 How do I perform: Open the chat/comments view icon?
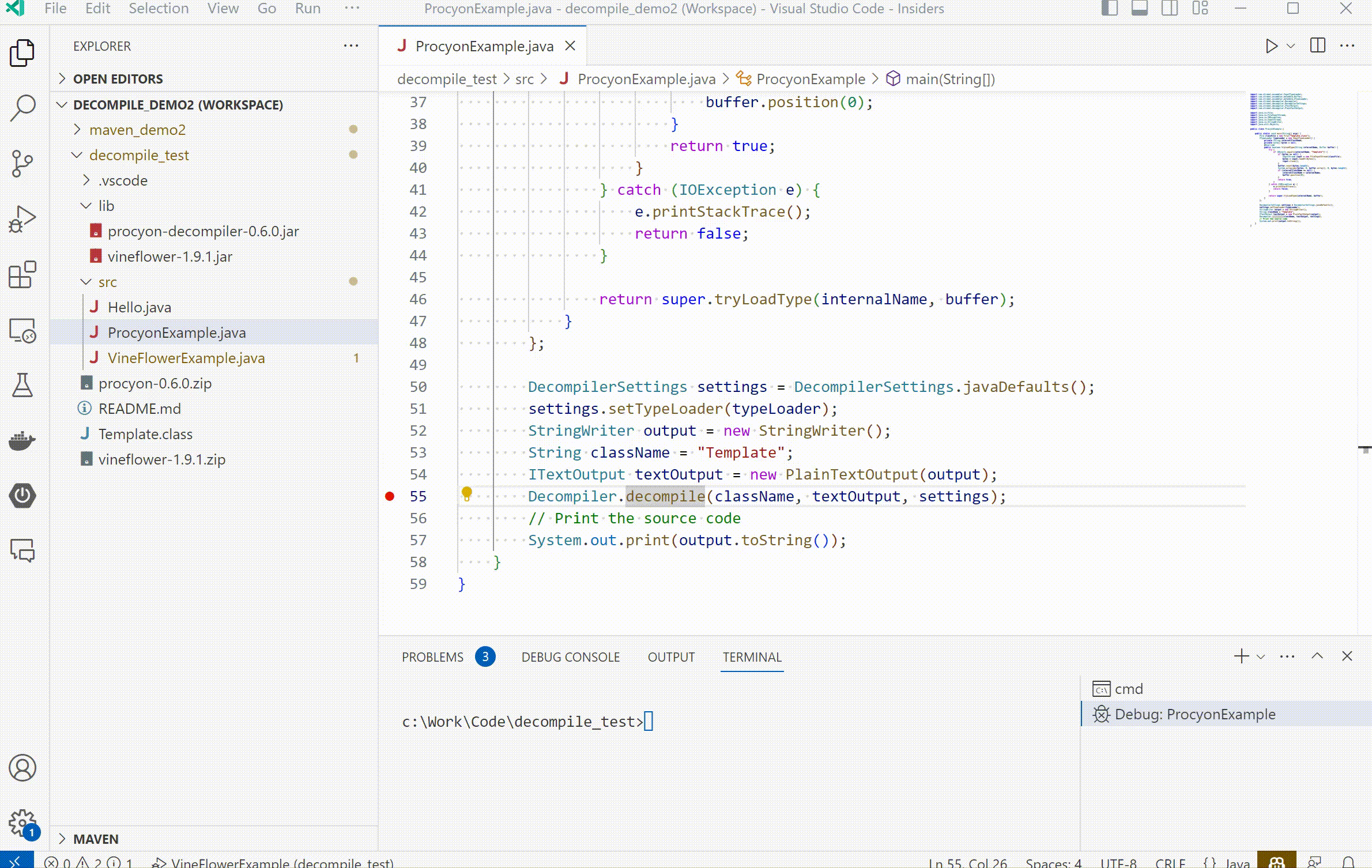22,550
